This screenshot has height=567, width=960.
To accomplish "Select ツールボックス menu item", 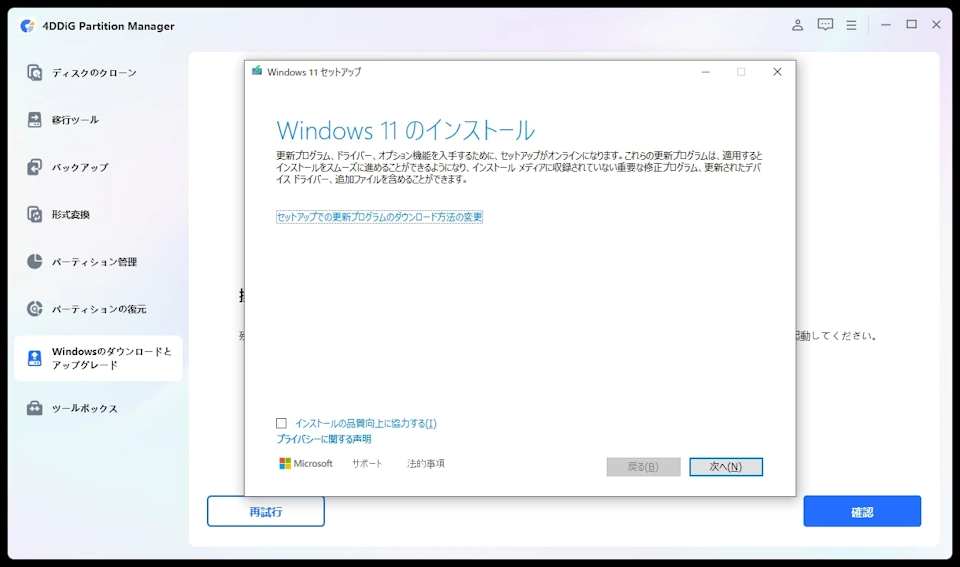I will pos(84,408).
